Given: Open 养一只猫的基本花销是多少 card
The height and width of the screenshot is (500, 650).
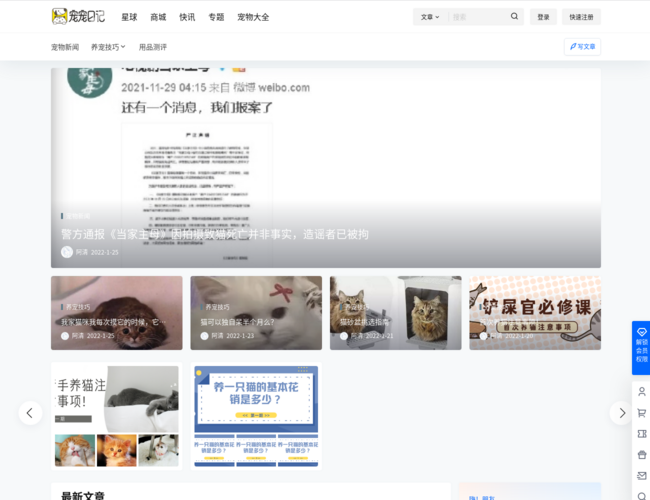Looking at the screenshot, I should click(x=256, y=416).
